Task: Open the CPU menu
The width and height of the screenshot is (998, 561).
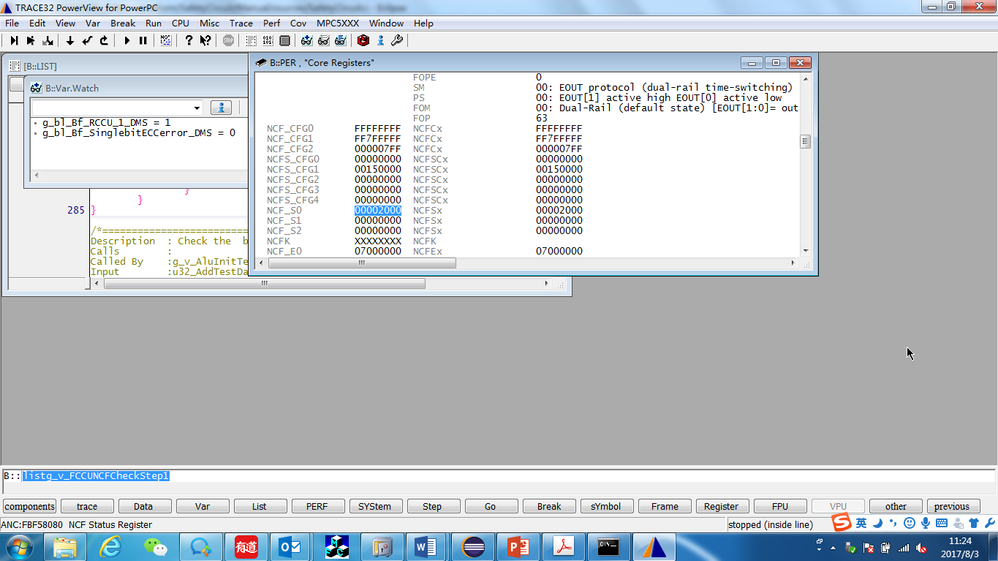Action: (x=180, y=23)
